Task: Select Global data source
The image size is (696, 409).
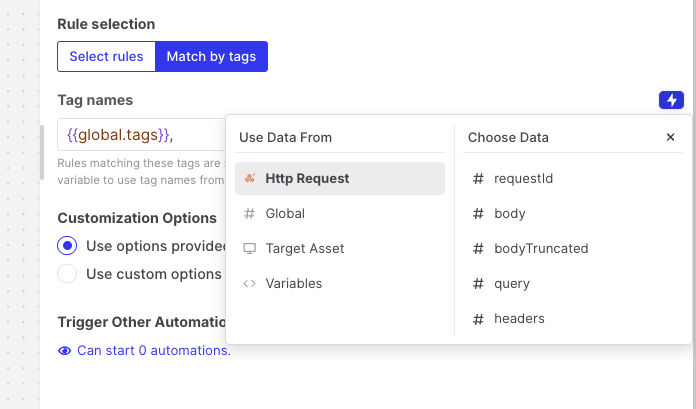Action: [x=340, y=214]
